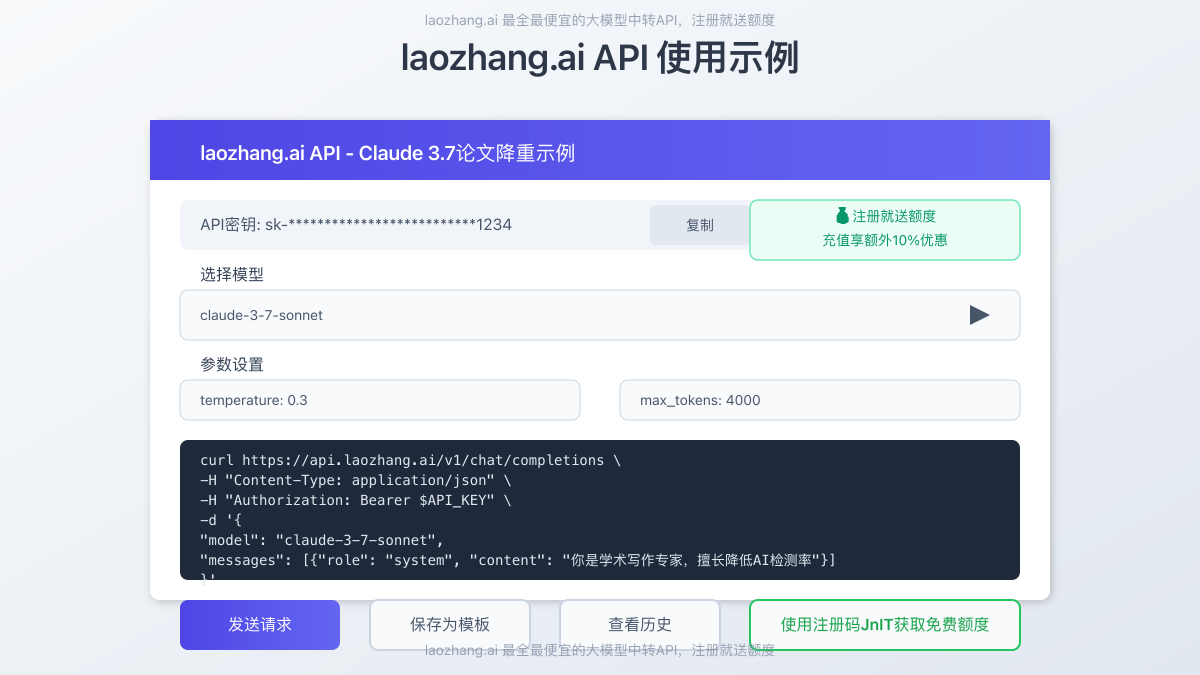Click the 参数设置 label

(232, 364)
